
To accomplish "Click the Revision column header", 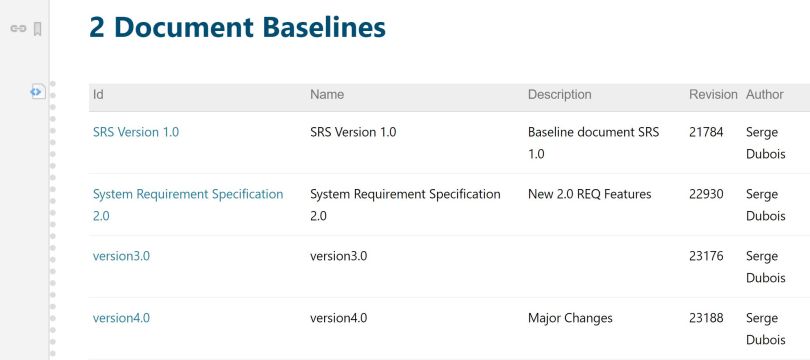I will pos(713,95).
